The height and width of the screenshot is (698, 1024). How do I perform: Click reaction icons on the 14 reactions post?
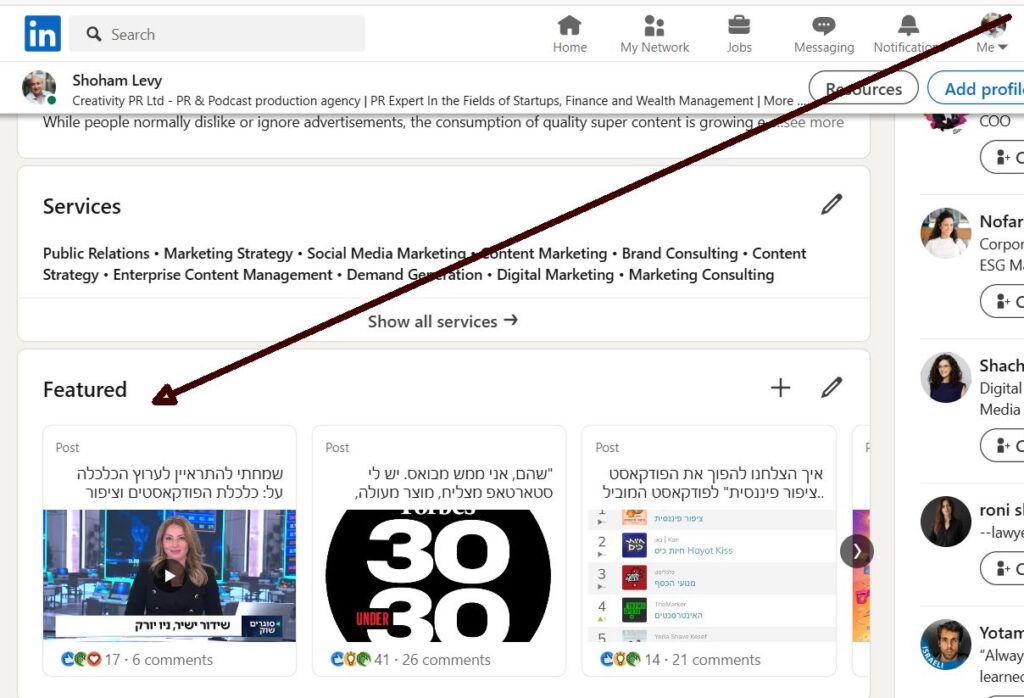pos(620,659)
